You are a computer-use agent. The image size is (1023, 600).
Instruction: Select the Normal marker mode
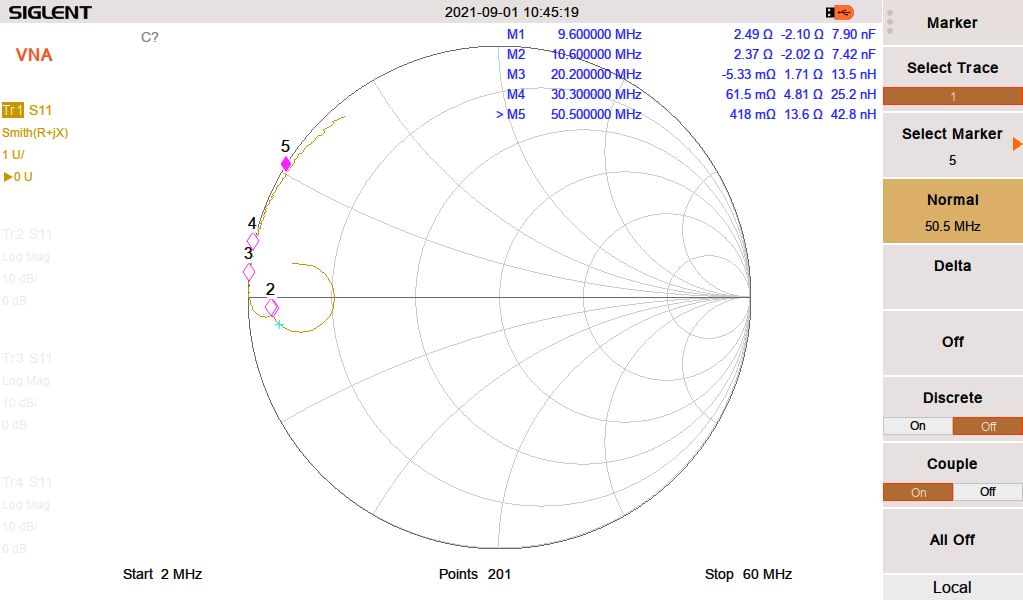click(953, 211)
